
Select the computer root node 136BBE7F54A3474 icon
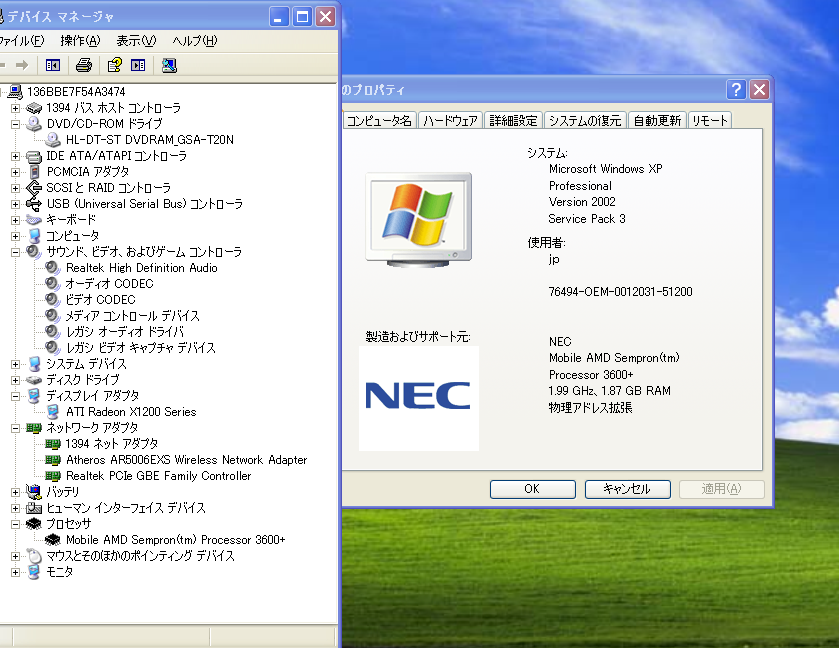click(15, 92)
